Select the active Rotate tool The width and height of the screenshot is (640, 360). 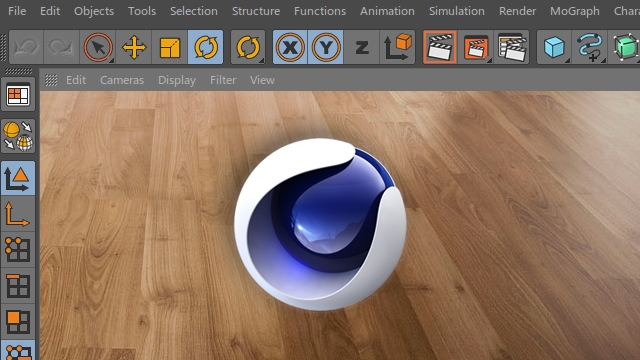click(x=206, y=47)
